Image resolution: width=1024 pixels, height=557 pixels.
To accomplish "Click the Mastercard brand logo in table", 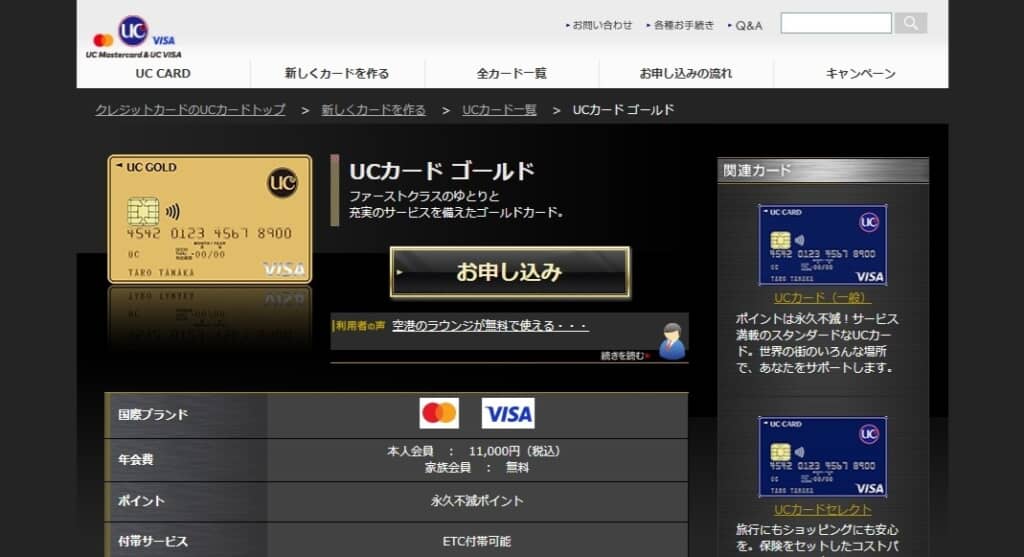I will (x=439, y=413).
